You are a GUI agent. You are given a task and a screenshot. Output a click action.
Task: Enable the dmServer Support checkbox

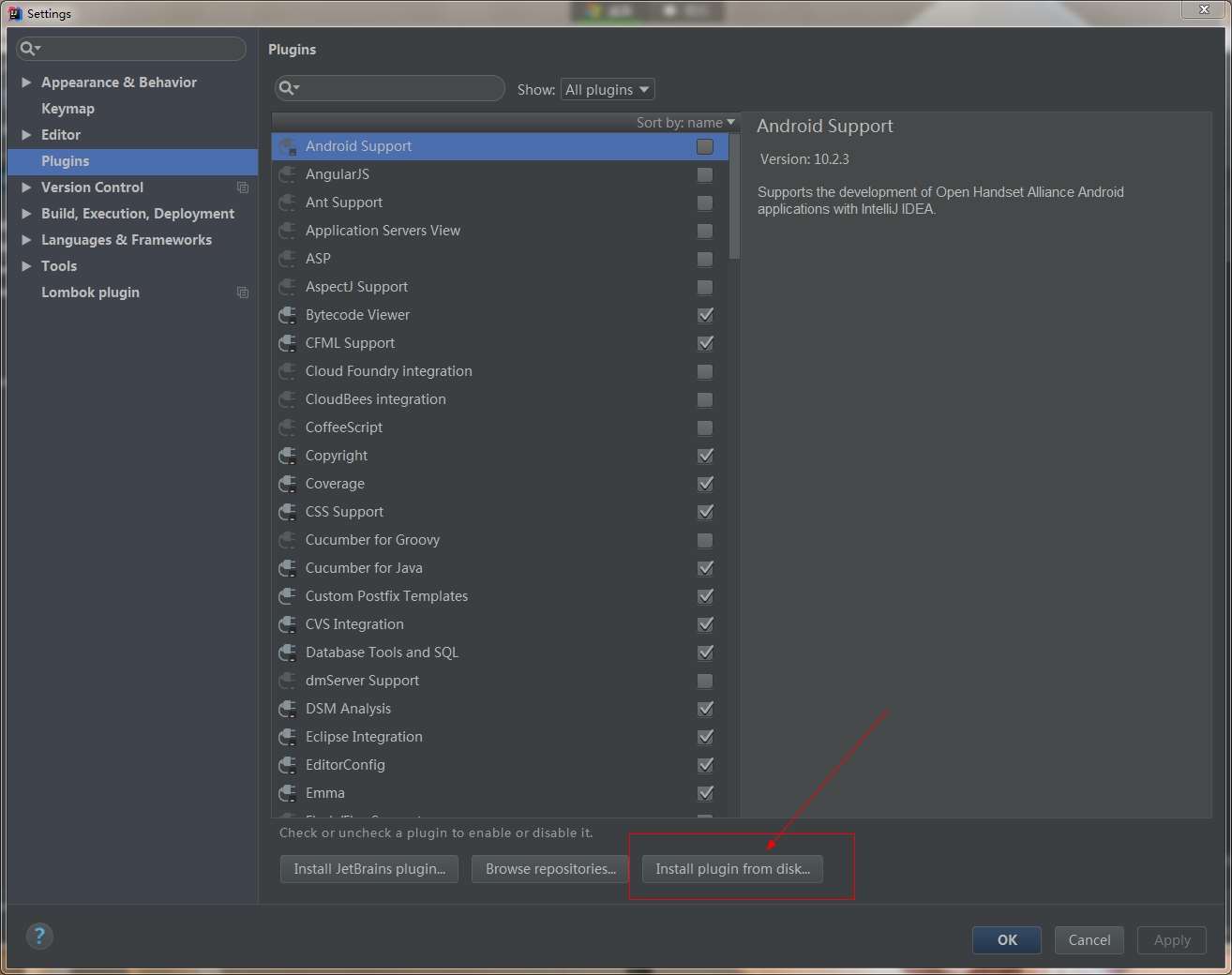point(705,681)
